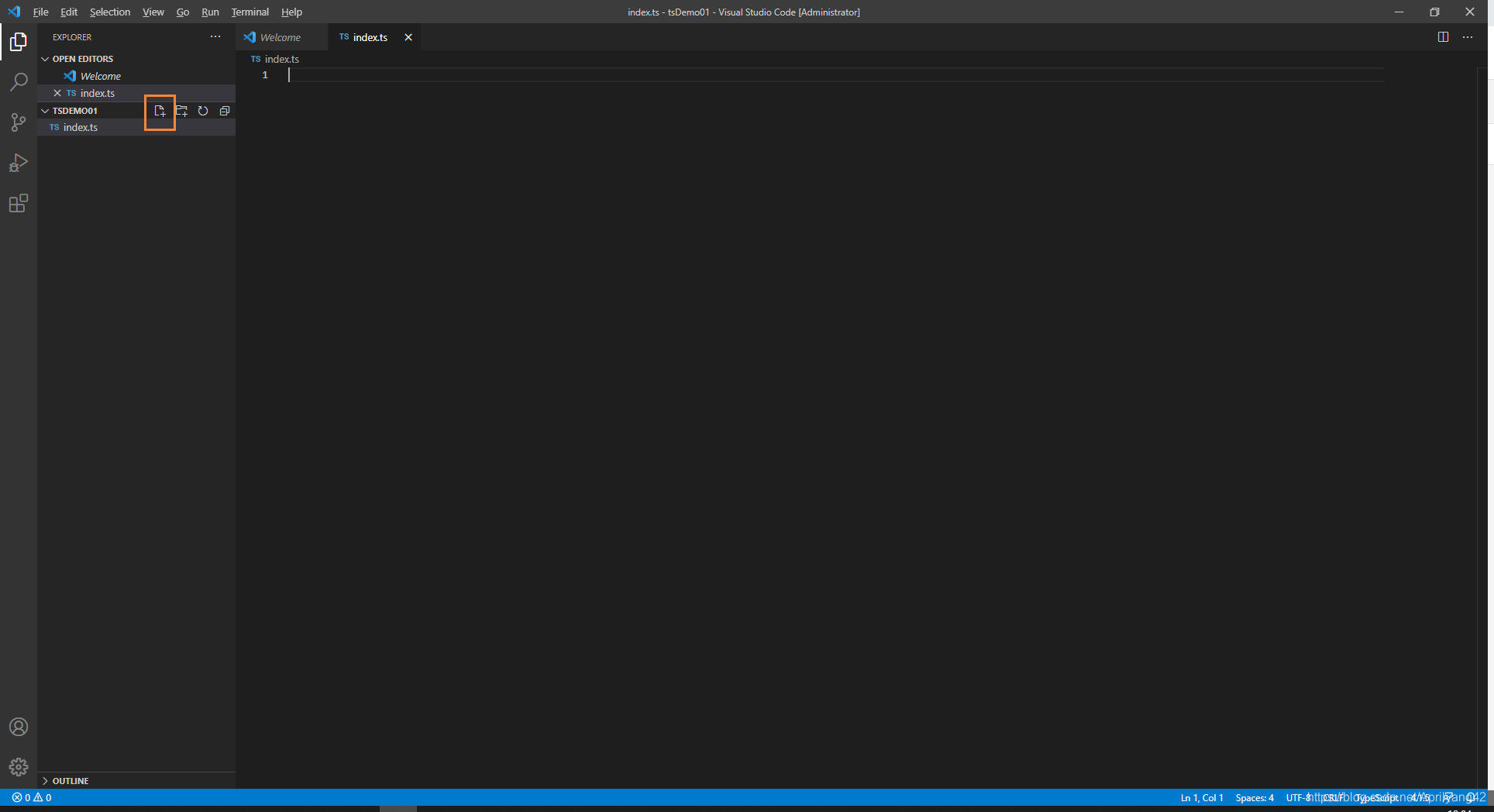This screenshot has width=1494, height=812.
Task: Click UTF-8 encoding in status bar
Action: (x=1299, y=797)
